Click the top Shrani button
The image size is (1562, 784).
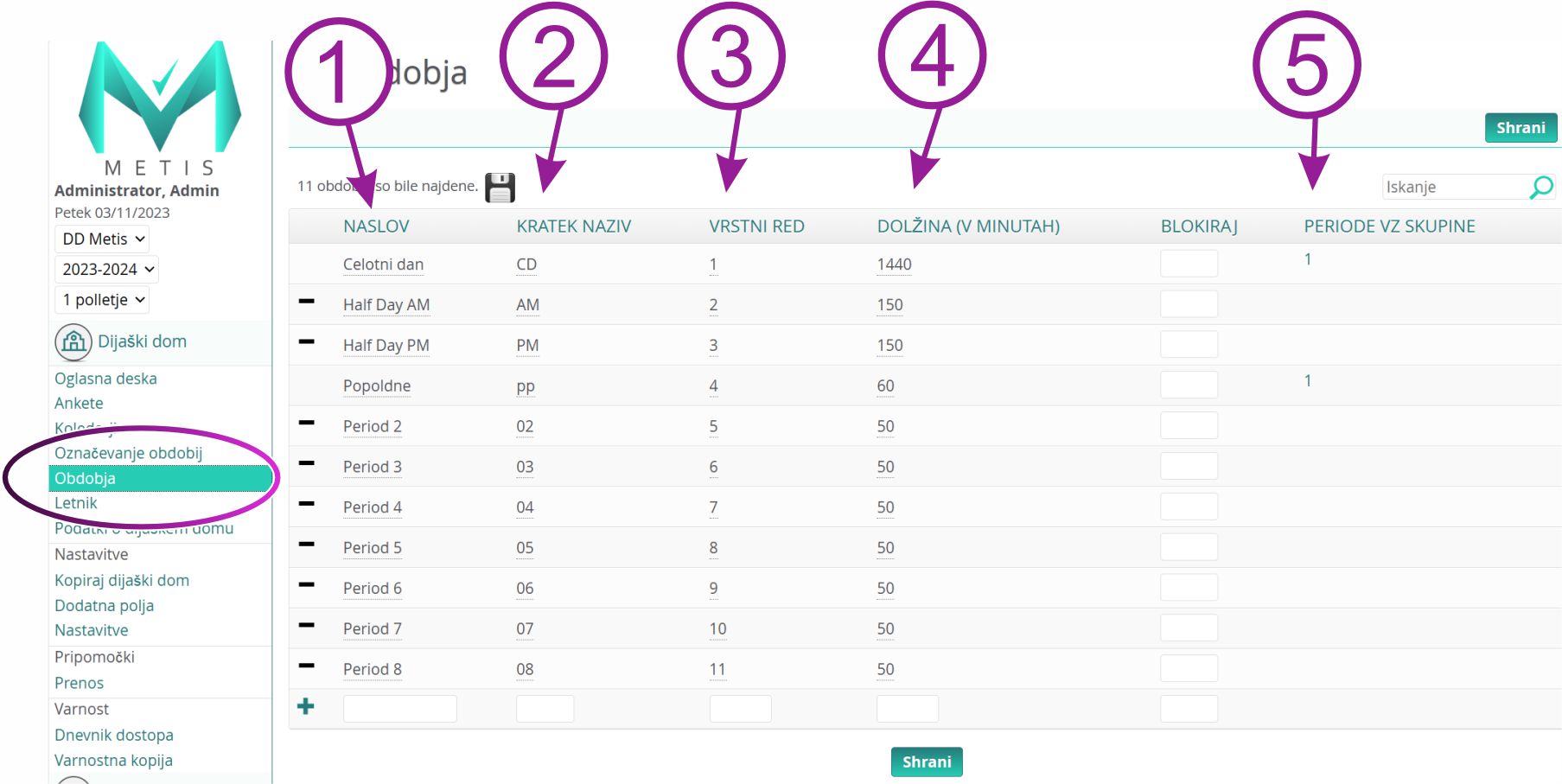[x=1521, y=128]
